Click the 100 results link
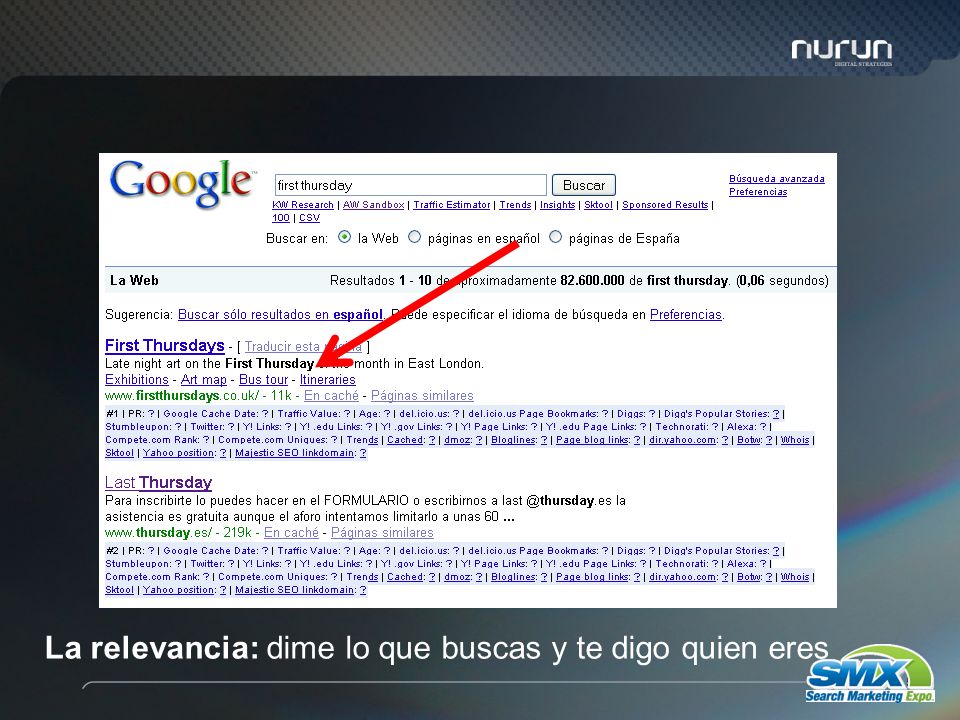This screenshot has width=960, height=720. 280,218
